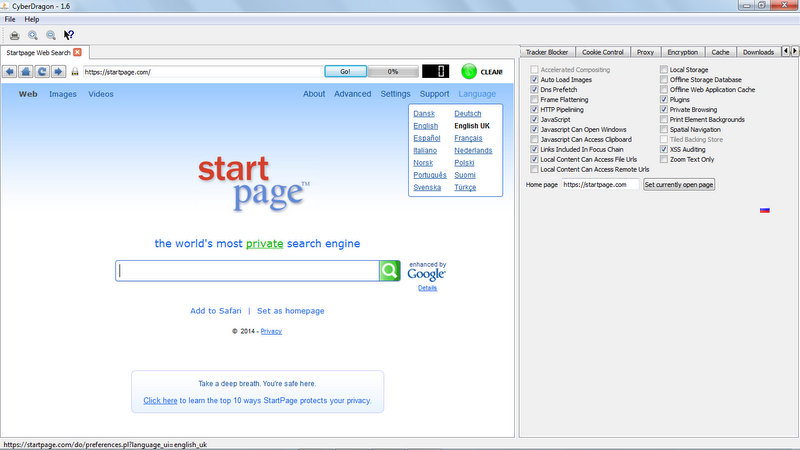Click the Add to Safari link
This screenshot has height=450, width=800.
pyautogui.click(x=216, y=311)
